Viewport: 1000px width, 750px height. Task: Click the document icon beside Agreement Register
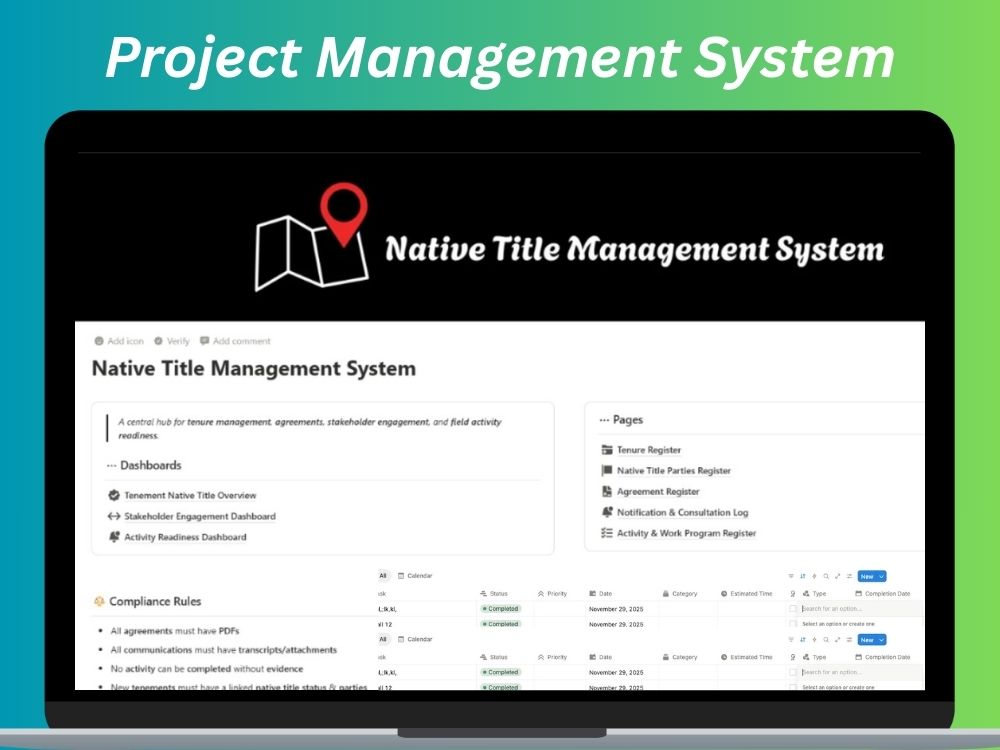point(607,492)
